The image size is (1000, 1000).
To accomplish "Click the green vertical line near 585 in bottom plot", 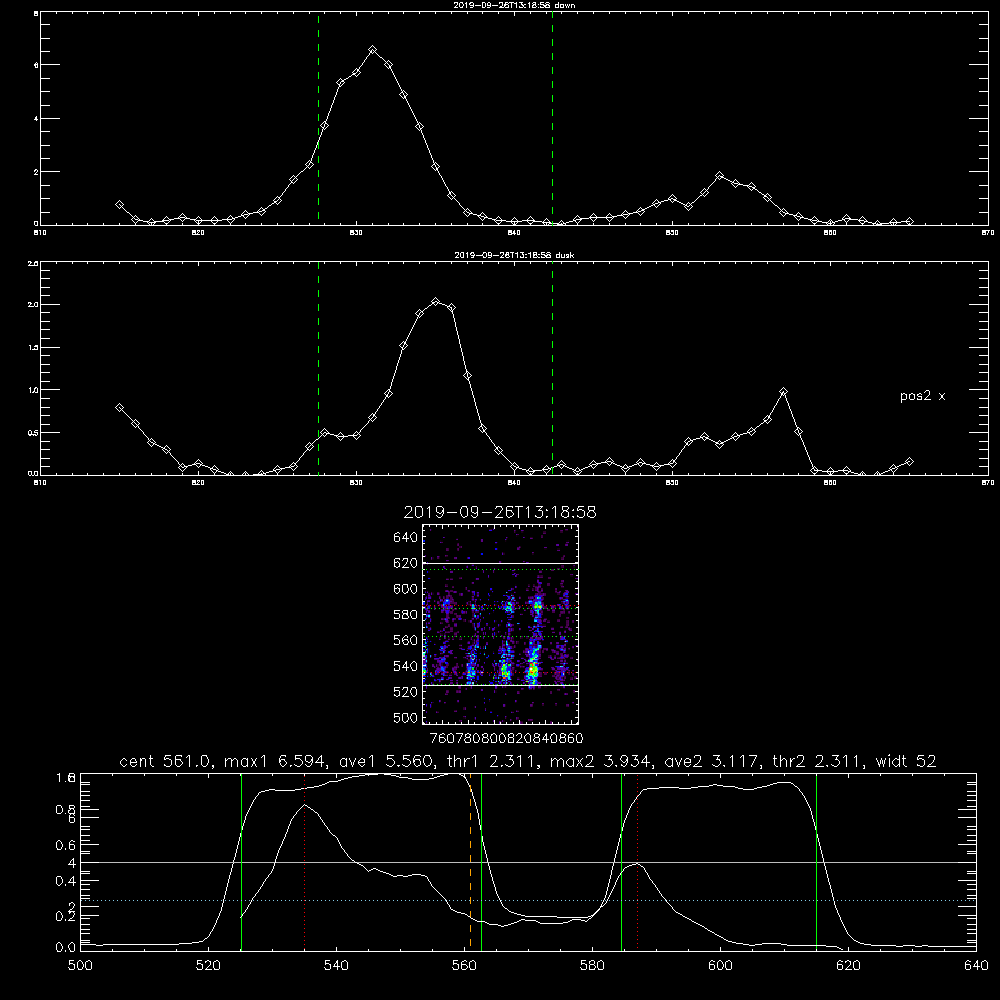I will 621,861.
